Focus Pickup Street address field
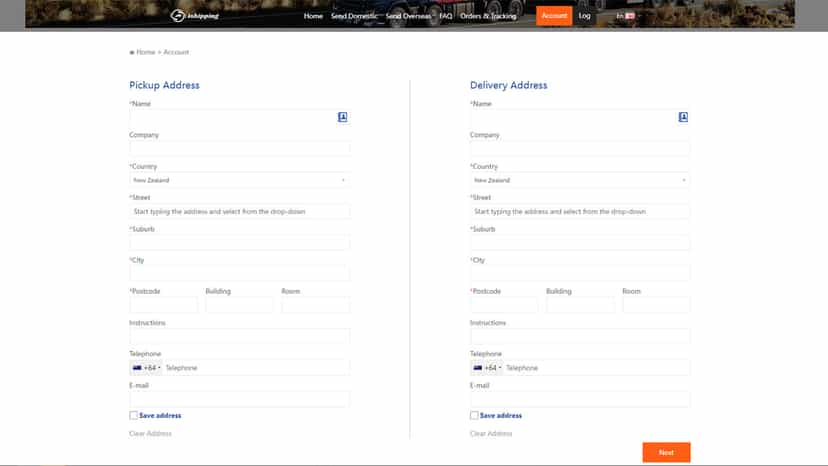Image resolution: width=828 pixels, height=466 pixels. (239, 211)
